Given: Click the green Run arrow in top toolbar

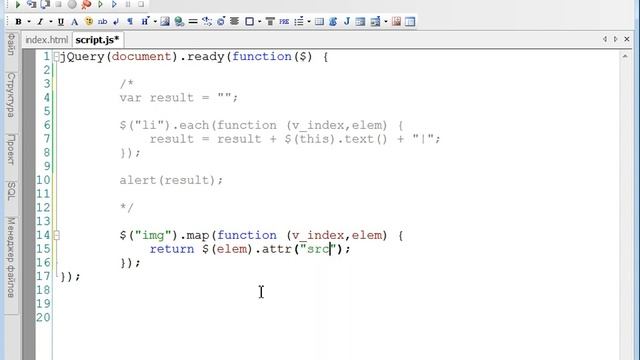Looking at the screenshot, I should (x=18, y=4).
